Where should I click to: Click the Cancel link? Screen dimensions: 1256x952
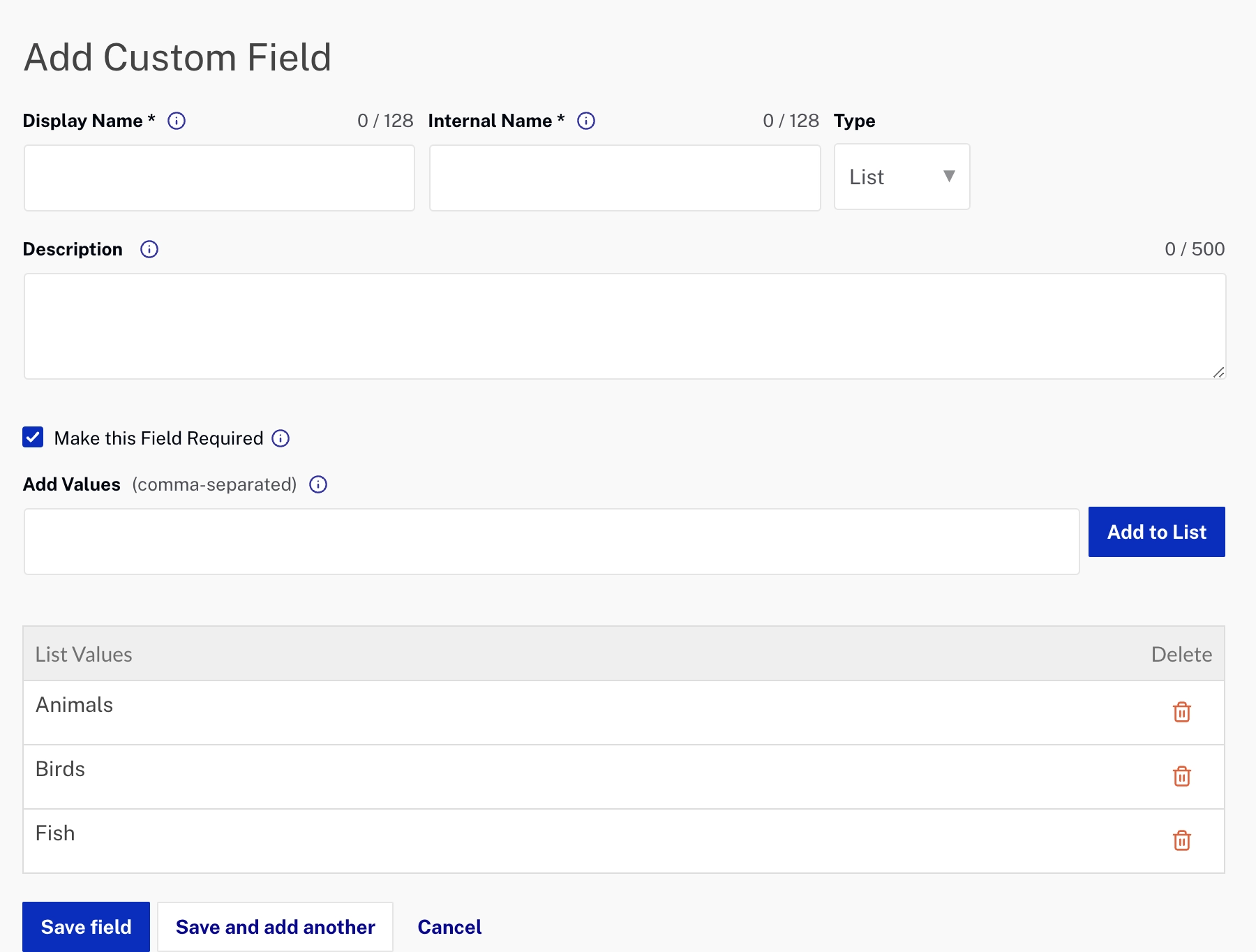point(449,927)
